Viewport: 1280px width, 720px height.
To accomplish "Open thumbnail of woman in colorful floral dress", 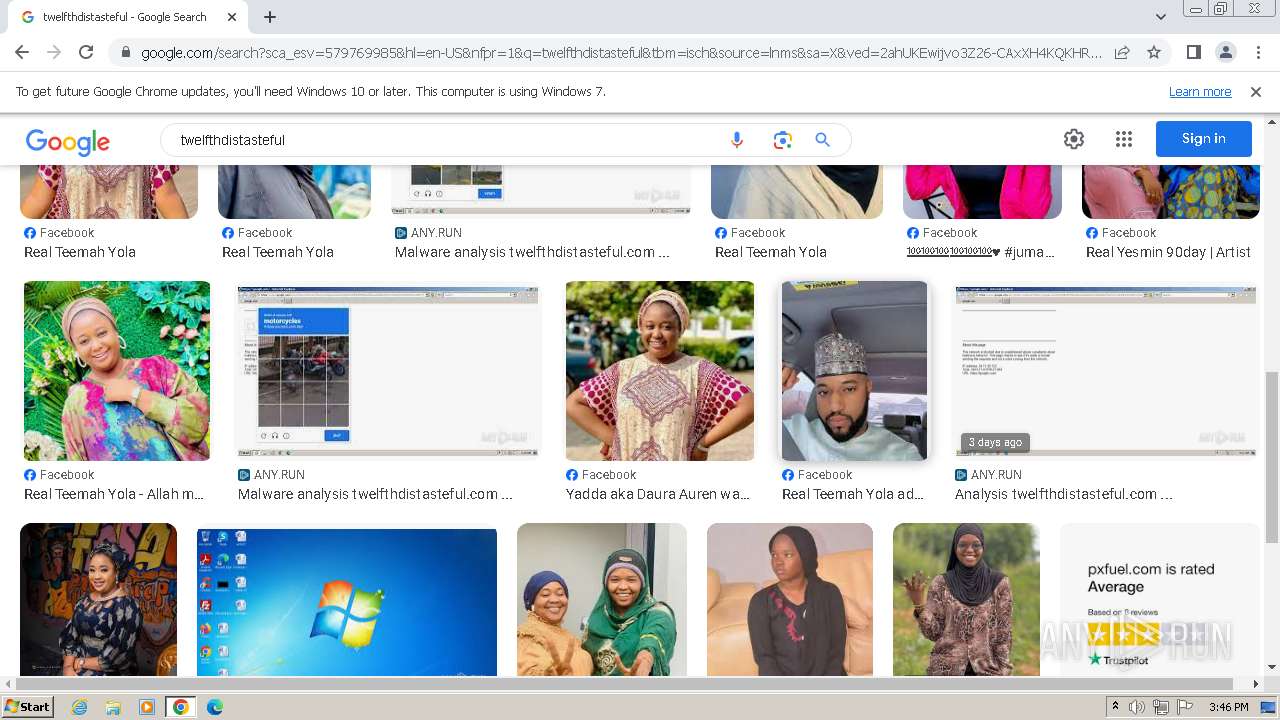I will (x=117, y=371).
